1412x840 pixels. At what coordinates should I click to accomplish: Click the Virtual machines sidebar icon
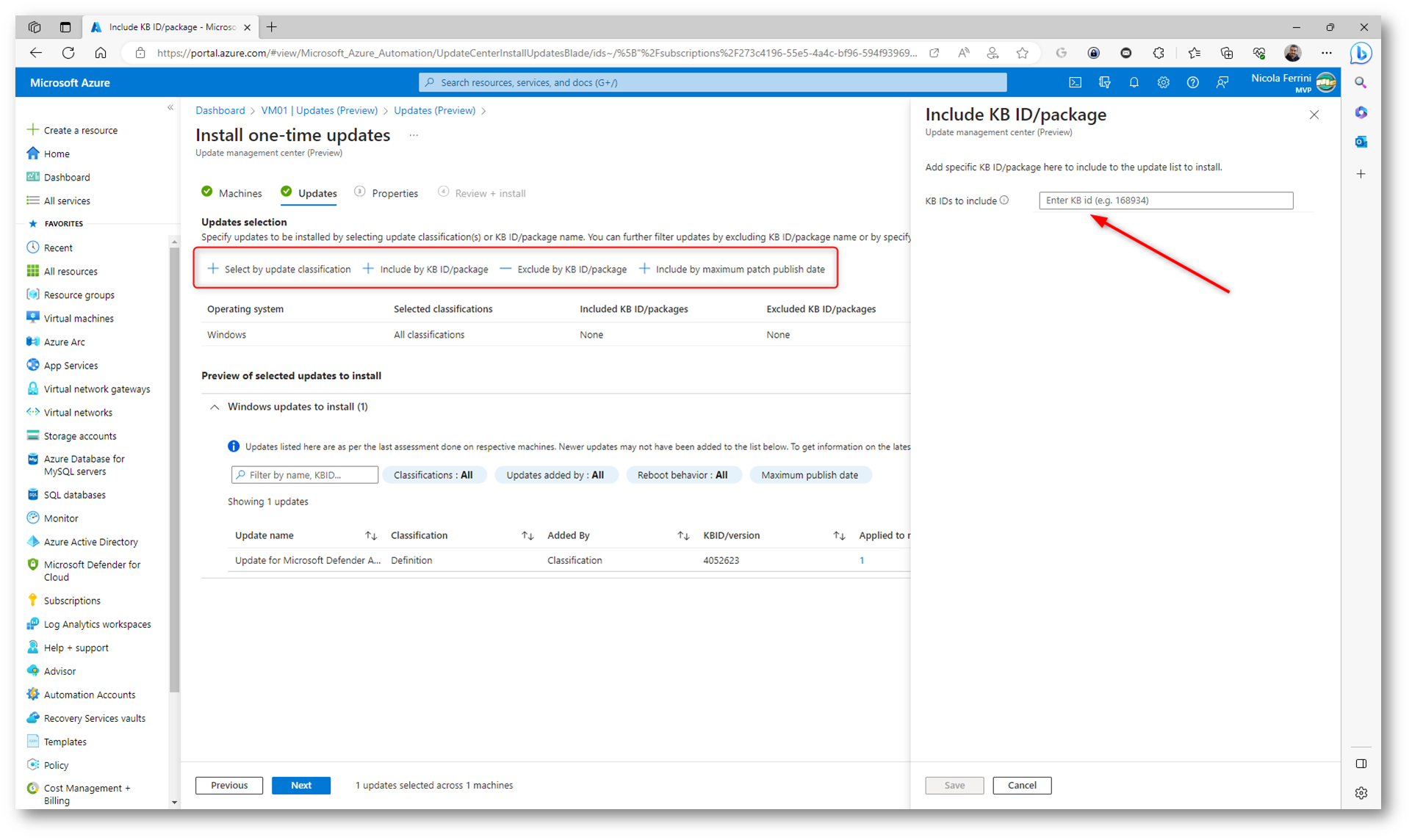click(x=32, y=318)
